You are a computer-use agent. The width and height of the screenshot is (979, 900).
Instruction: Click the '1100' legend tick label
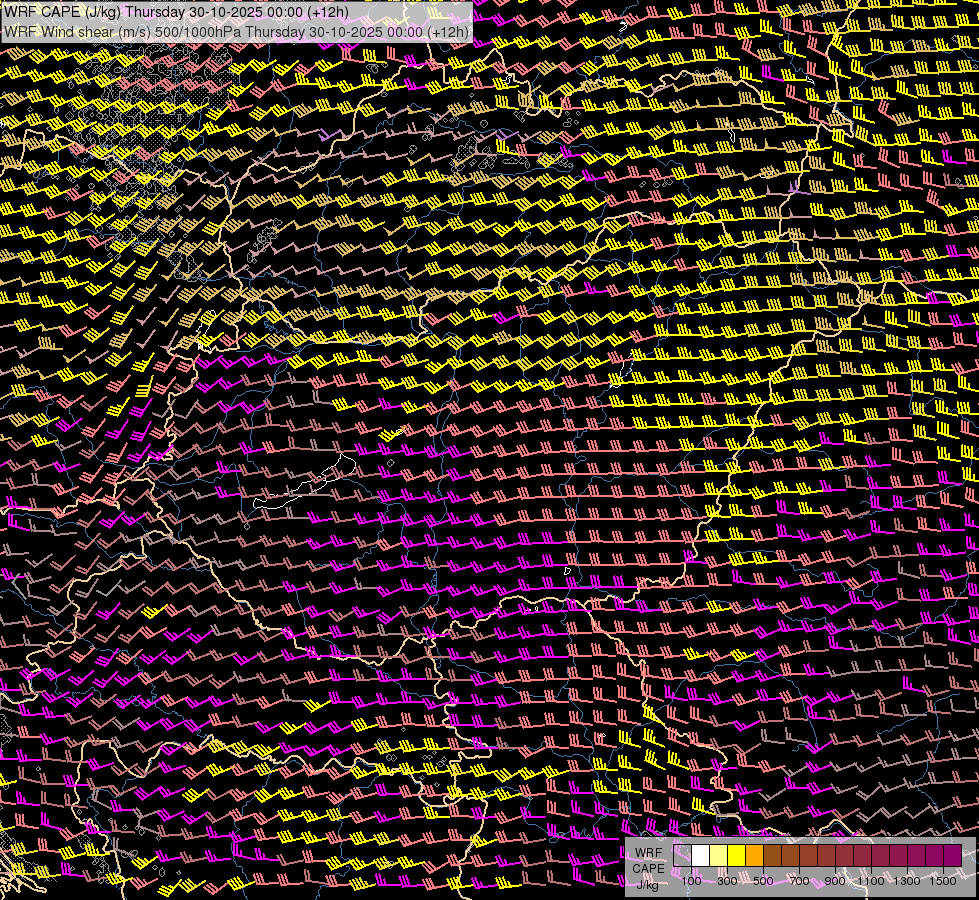(871, 881)
